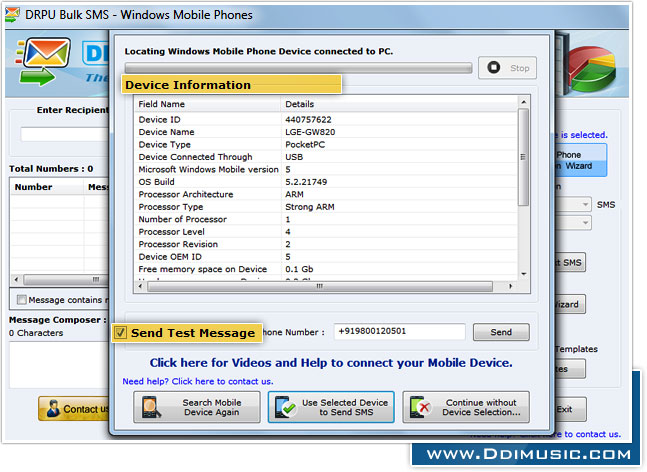The width and height of the screenshot is (647, 472).
Task: Click device table horizontal scroll left arrow
Action: [141, 286]
